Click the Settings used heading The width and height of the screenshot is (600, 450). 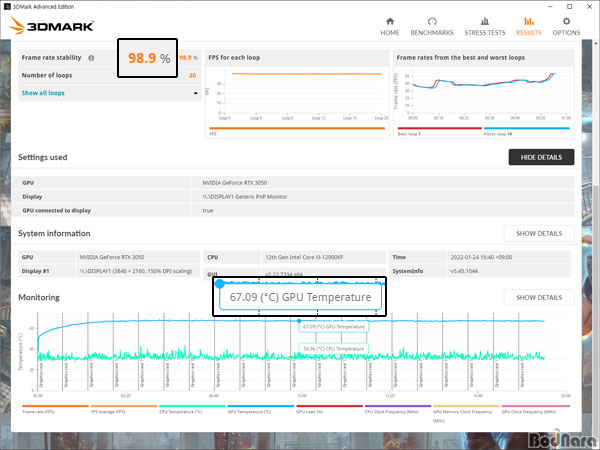(42, 157)
